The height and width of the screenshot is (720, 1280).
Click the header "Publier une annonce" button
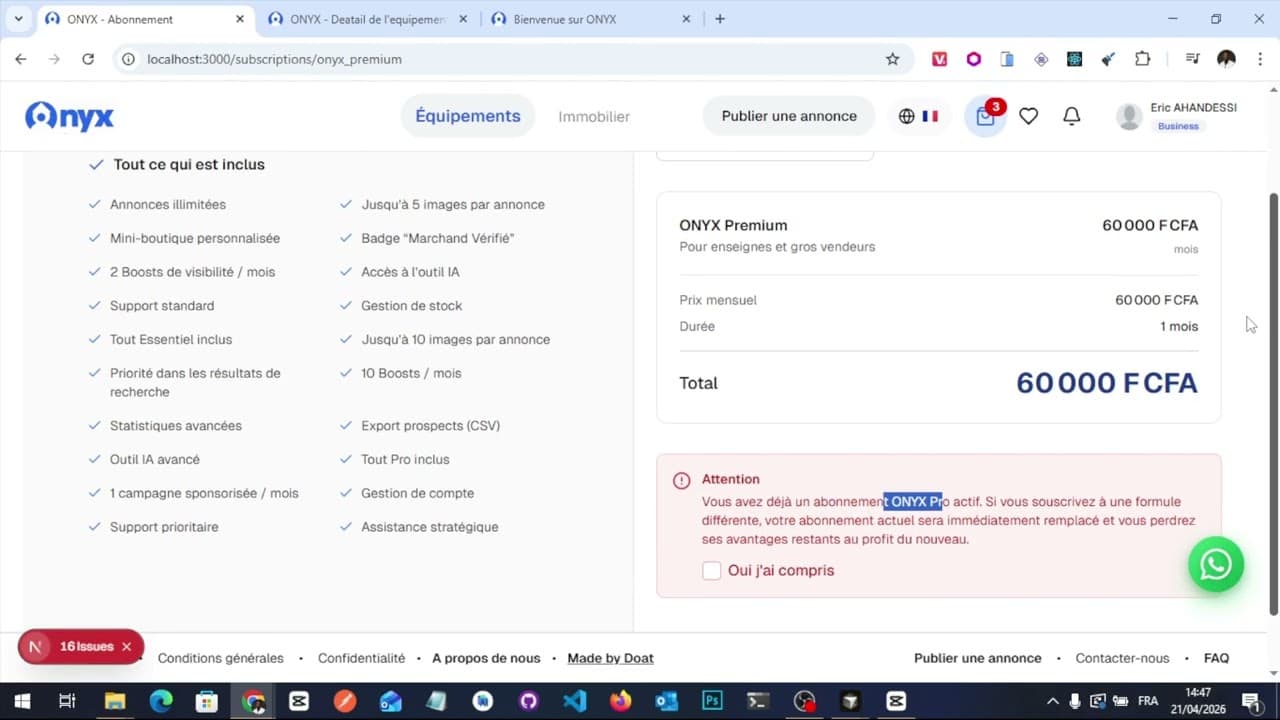(789, 116)
